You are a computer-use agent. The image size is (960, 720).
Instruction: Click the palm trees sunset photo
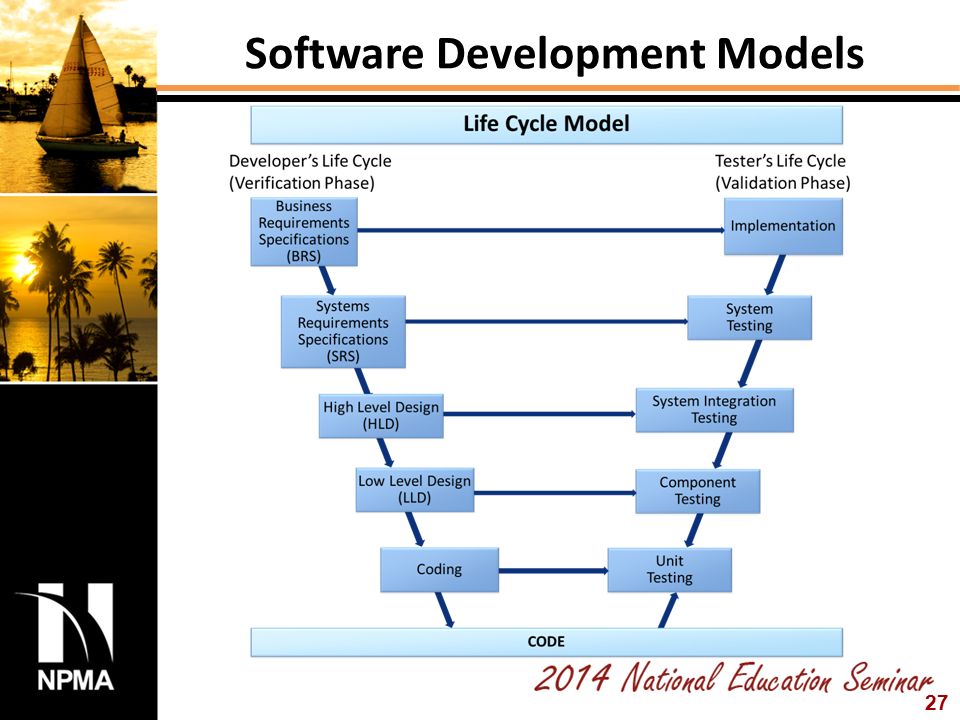(x=78, y=288)
